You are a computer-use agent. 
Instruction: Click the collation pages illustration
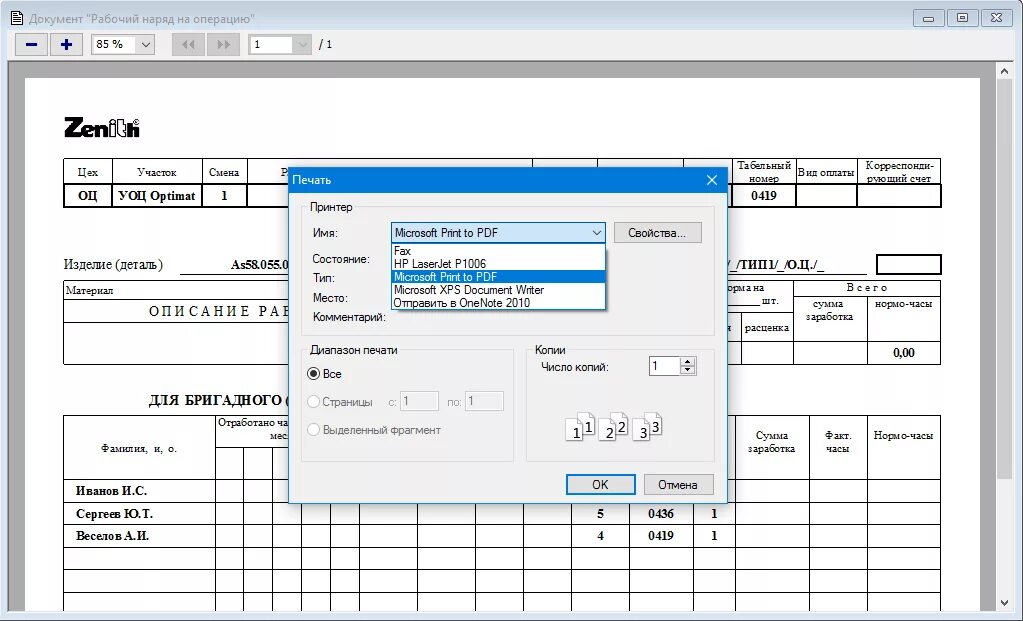(x=614, y=427)
